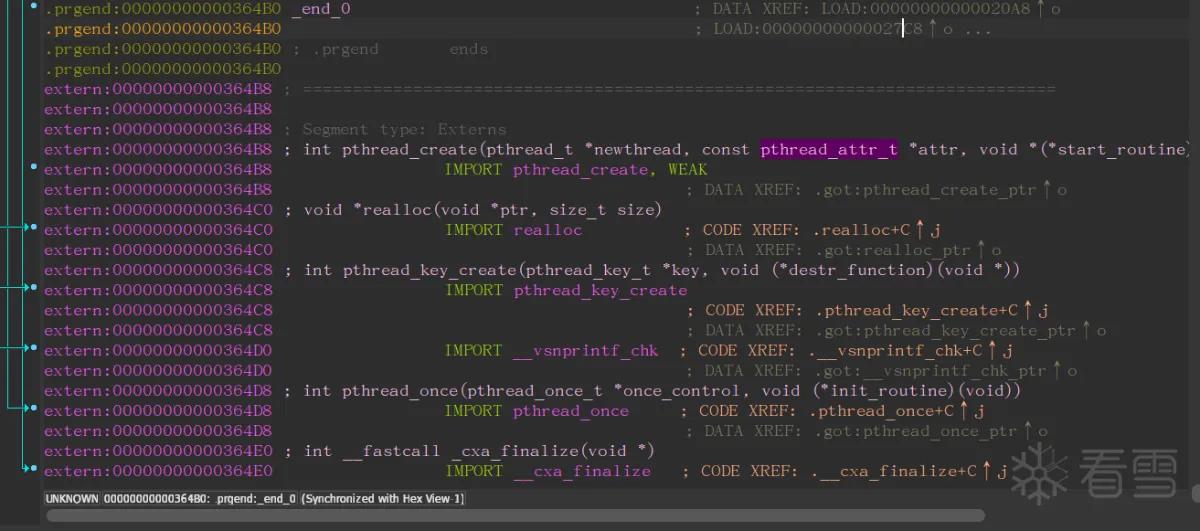Screen dimensions: 1200x531
Task: Click the gutter dot beside IMPORT pthread_key_create
Action: pyautogui.click(x=34, y=288)
